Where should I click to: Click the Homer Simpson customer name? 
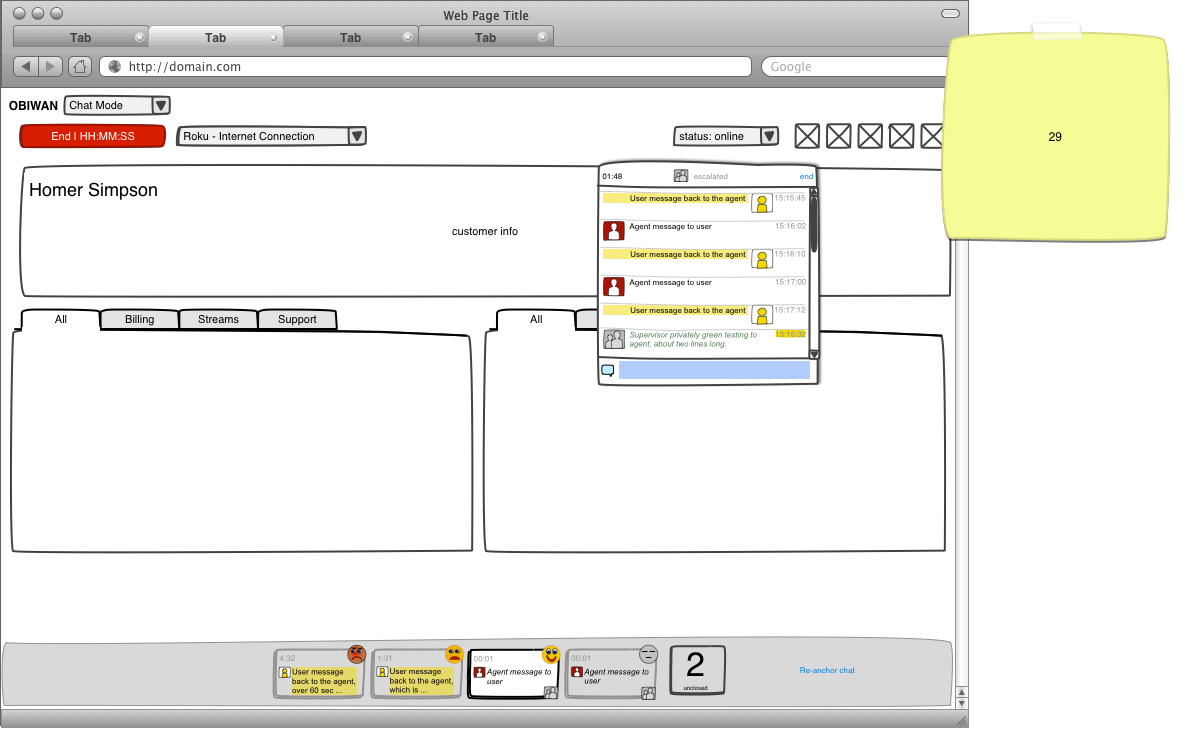point(93,190)
